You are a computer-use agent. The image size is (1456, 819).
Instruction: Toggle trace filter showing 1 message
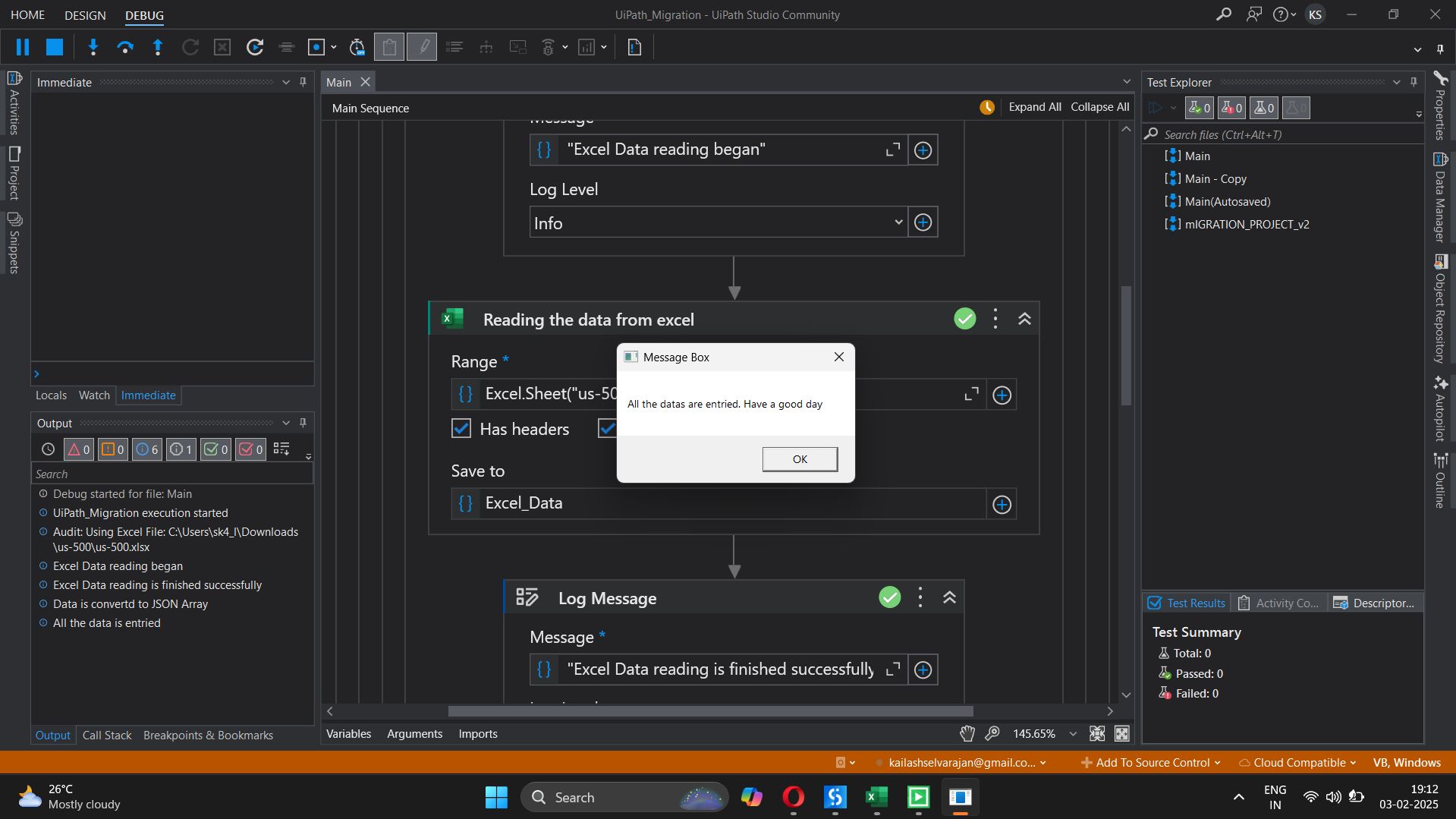point(181,449)
